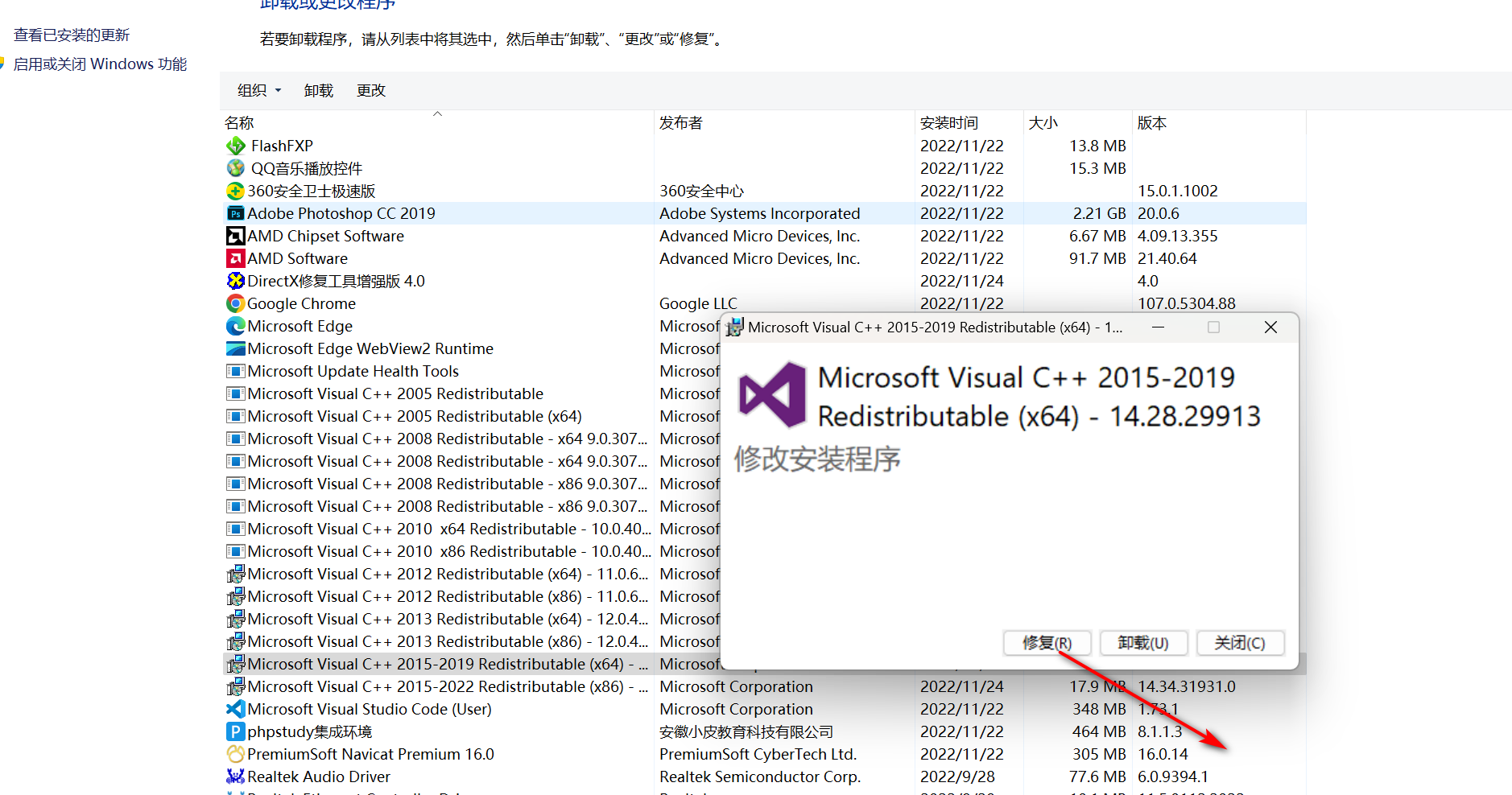Click 更改 in the toolbar
Image resolution: width=1512 pixels, height=795 pixels.
371,90
